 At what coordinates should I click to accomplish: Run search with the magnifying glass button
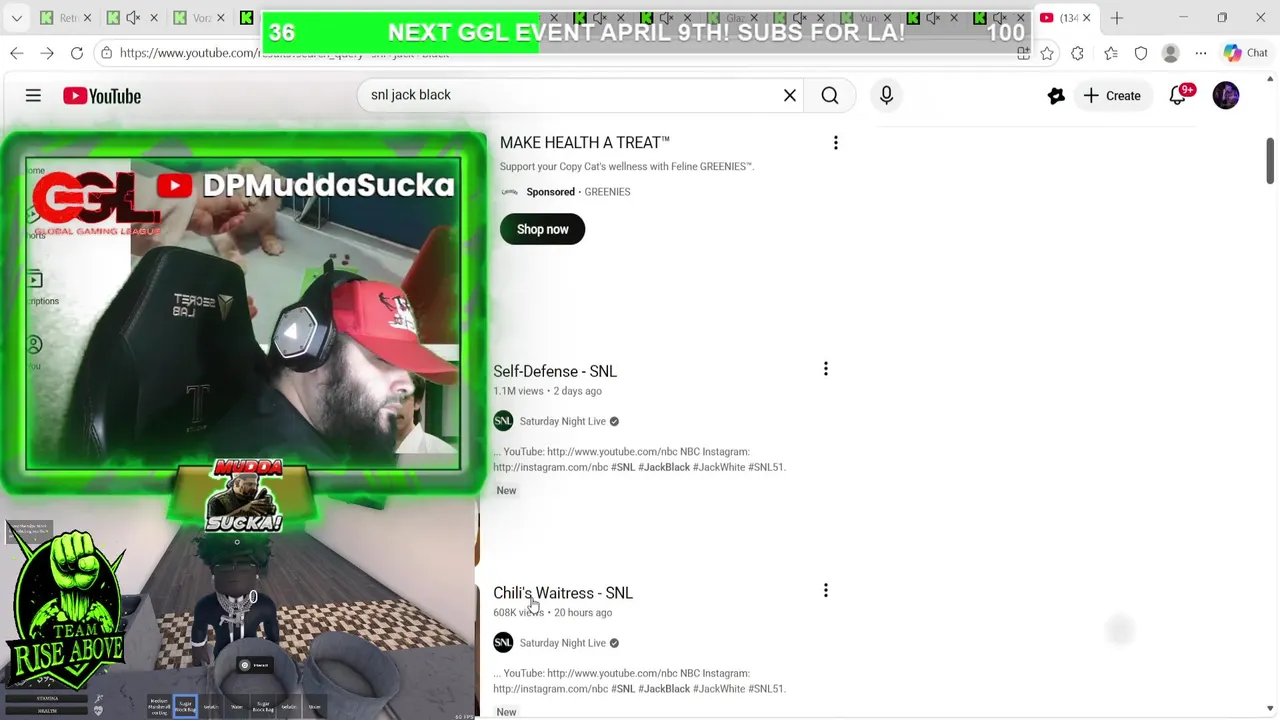click(830, 95)
